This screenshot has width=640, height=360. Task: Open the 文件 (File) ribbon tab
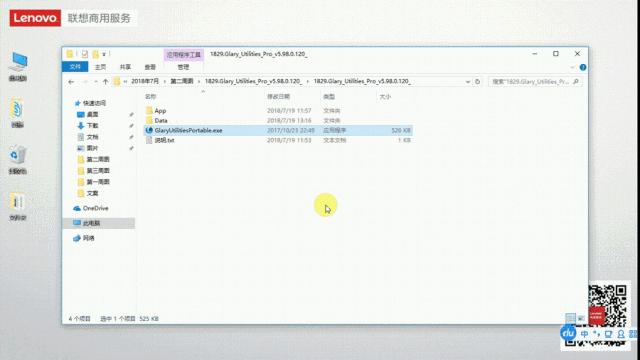coord(75,67)
